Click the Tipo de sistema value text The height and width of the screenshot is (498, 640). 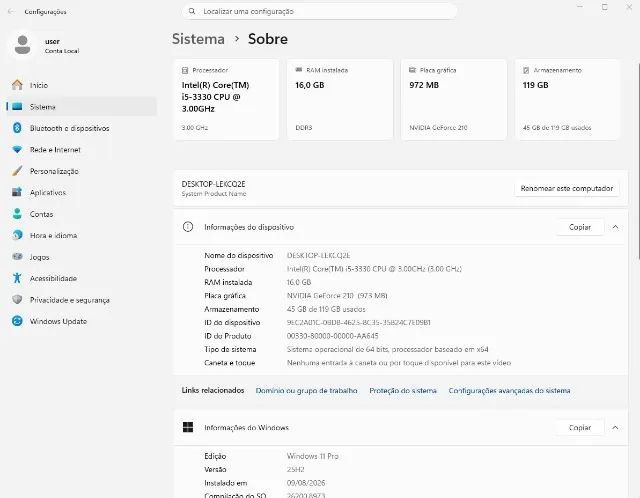387,349
